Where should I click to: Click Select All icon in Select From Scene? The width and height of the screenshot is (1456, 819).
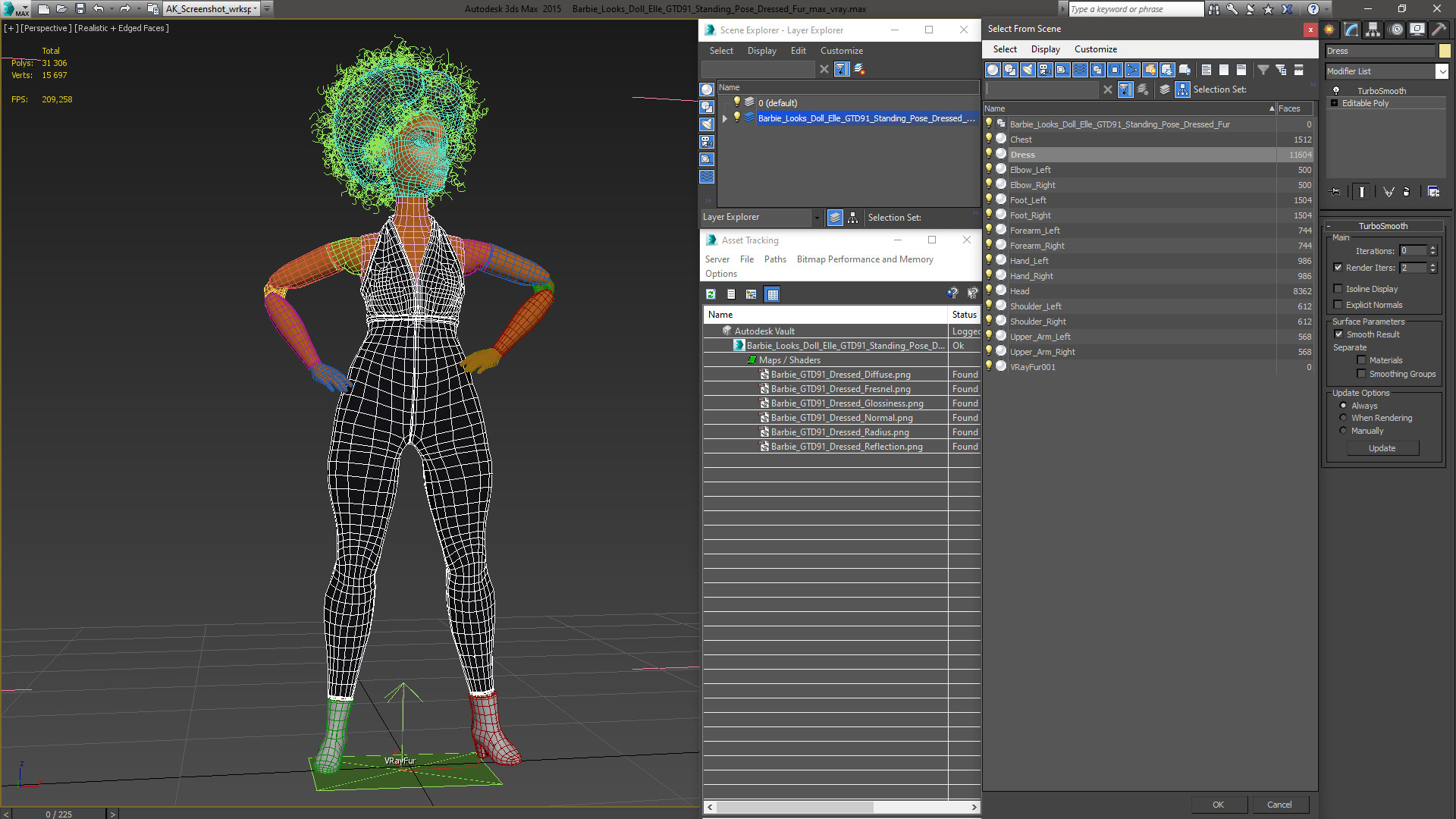pyautogui.click(x=1207, y=70)
